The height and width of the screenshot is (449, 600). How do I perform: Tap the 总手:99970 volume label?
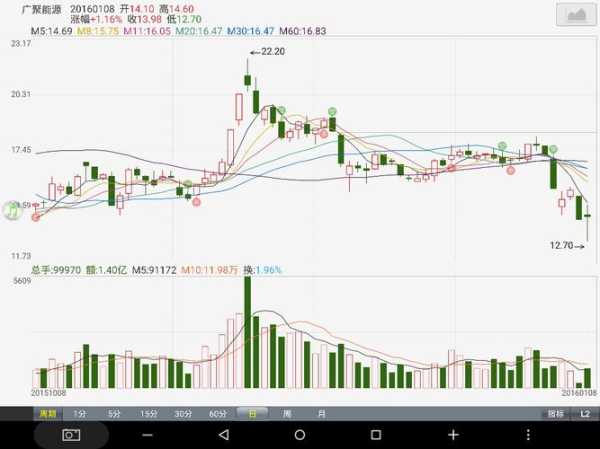coord(56,270)
